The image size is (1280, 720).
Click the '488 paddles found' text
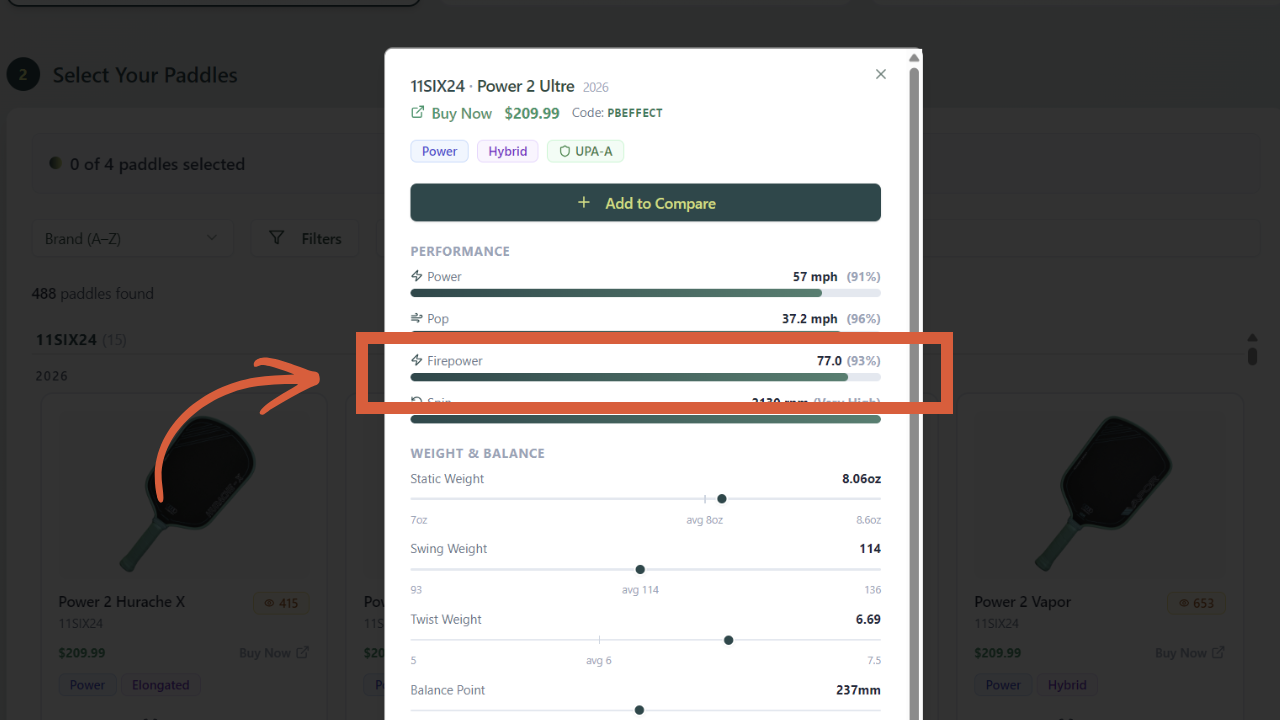(93, 293)
